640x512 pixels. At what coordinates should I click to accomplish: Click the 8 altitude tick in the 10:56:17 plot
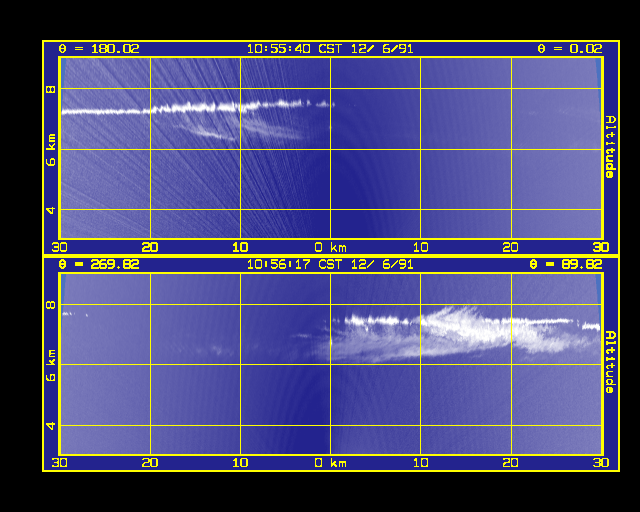click(x=51, y=305)
